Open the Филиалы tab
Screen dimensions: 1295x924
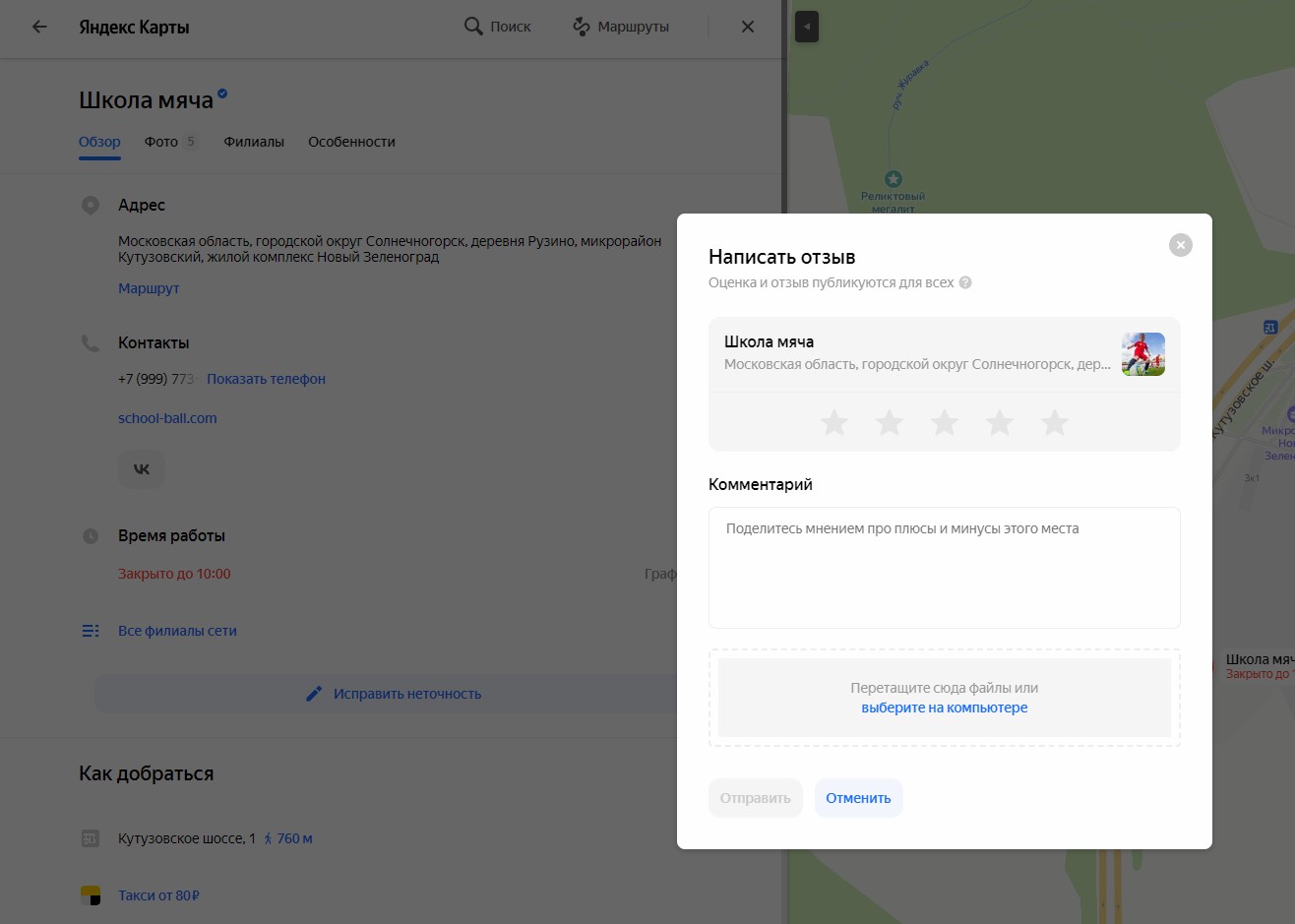(x=254, y=142)
